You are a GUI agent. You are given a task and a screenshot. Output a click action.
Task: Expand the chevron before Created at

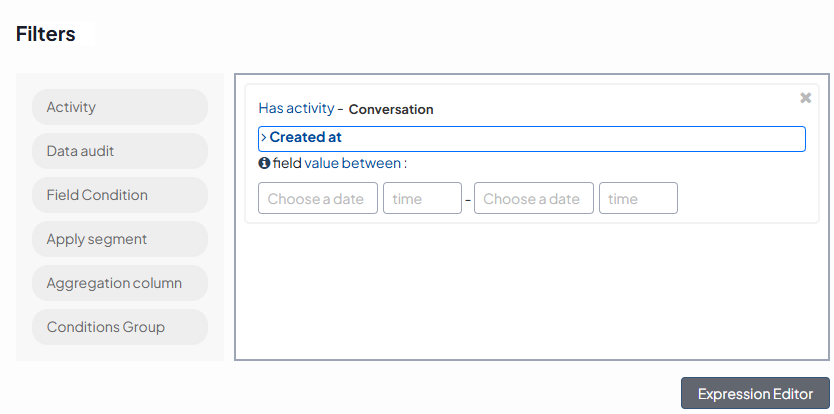click(x=263, y=138)
